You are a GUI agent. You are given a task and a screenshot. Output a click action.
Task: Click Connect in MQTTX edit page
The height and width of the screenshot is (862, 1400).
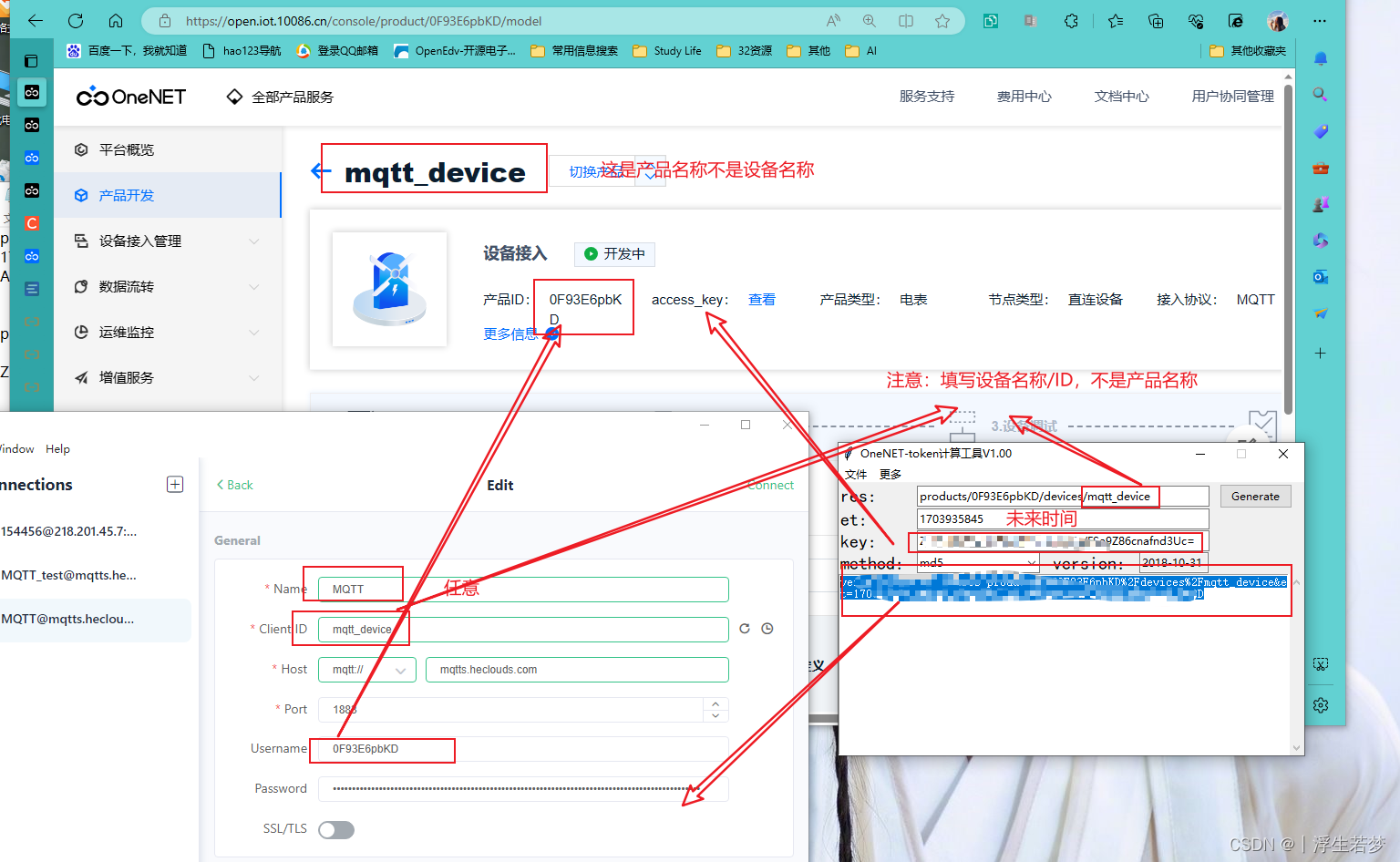(x=771, y=485)
